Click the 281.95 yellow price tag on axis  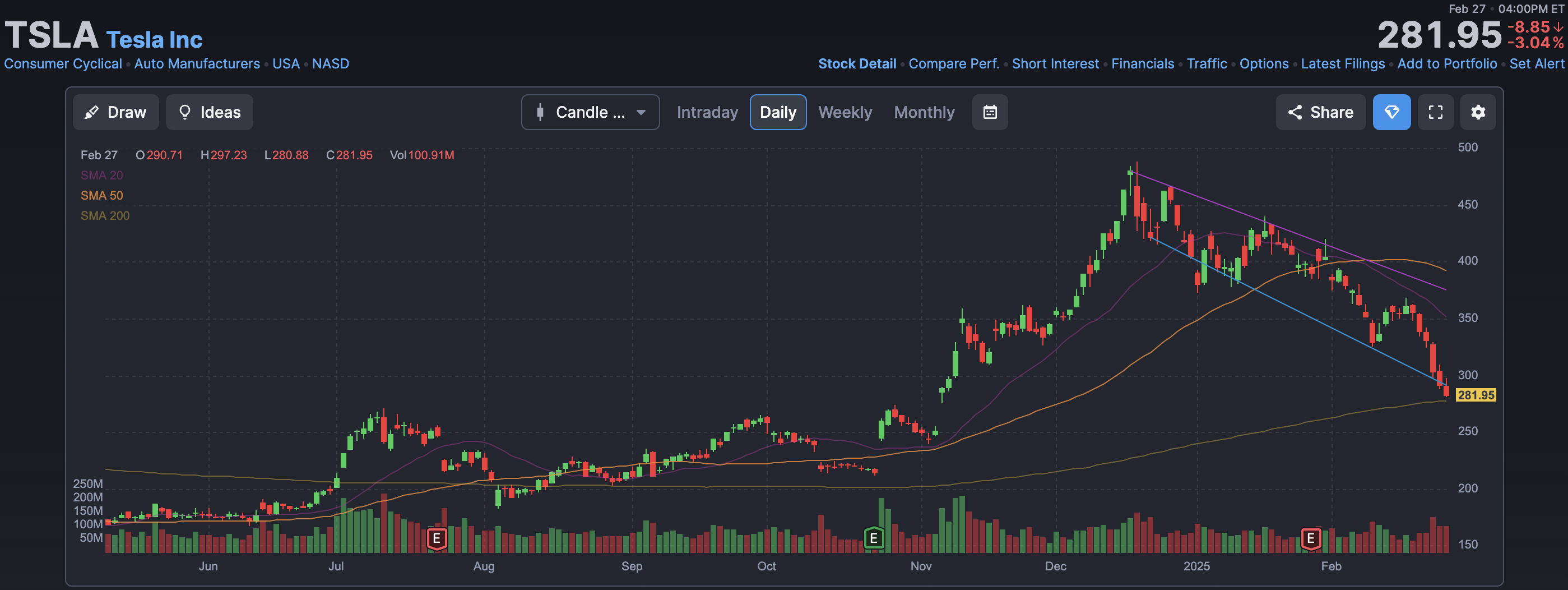point(1476,395)
